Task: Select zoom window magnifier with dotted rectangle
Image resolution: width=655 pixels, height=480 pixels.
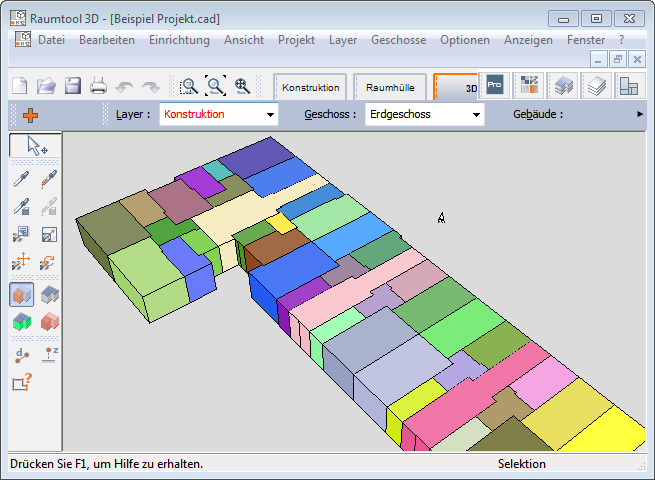Action: [x=188, y=86]
